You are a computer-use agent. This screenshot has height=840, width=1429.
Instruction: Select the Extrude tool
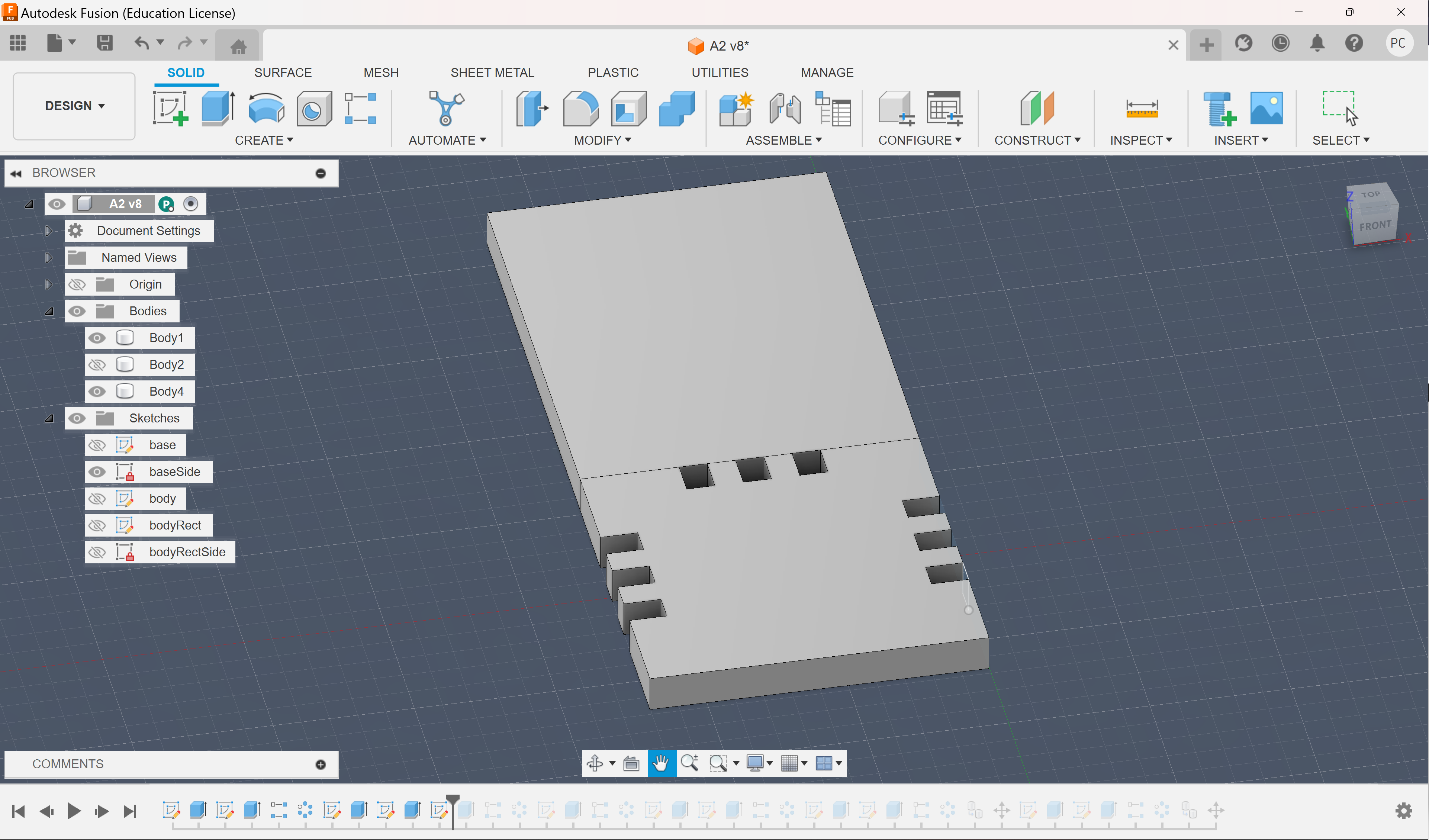[218, 108]
